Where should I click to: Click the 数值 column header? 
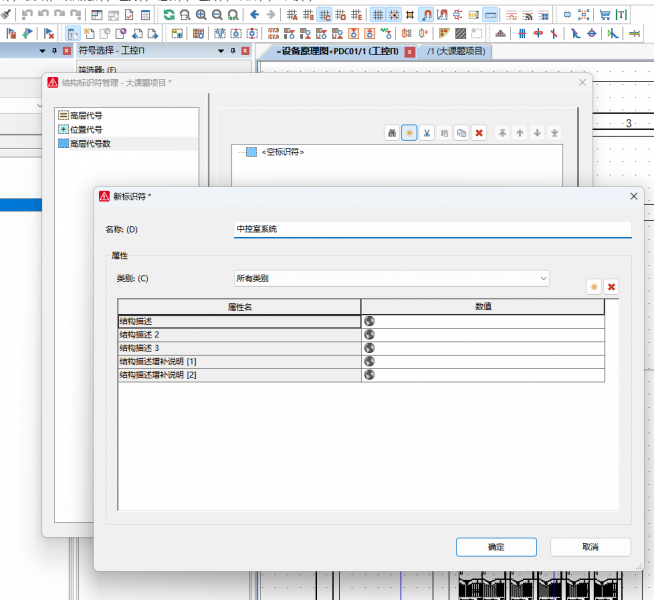(x=483, y=307)
